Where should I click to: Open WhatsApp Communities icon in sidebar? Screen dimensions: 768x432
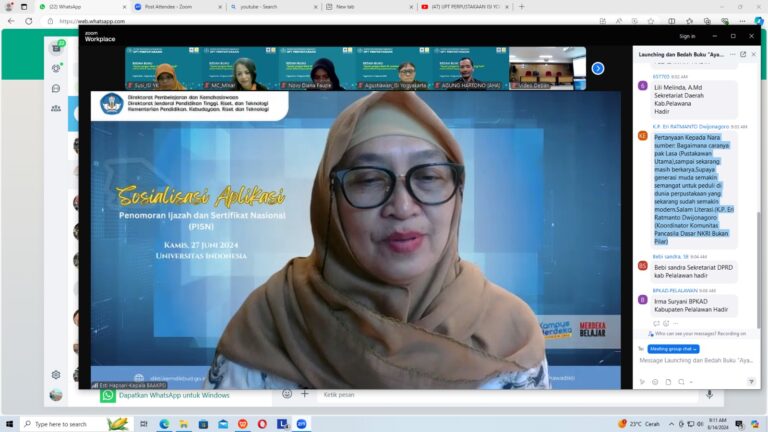coord(56,108)
